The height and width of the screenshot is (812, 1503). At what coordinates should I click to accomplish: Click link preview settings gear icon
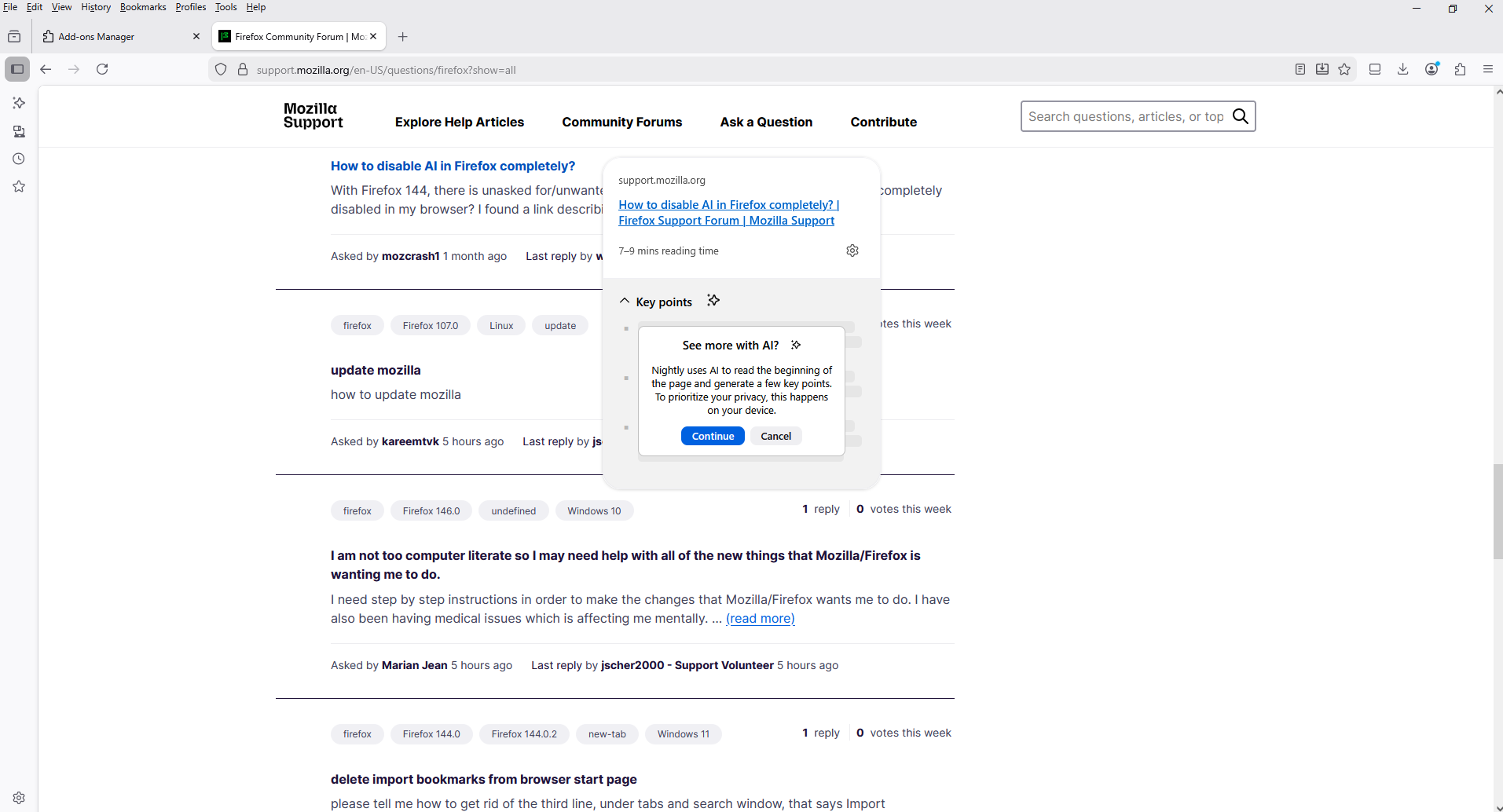pos(852,251)
